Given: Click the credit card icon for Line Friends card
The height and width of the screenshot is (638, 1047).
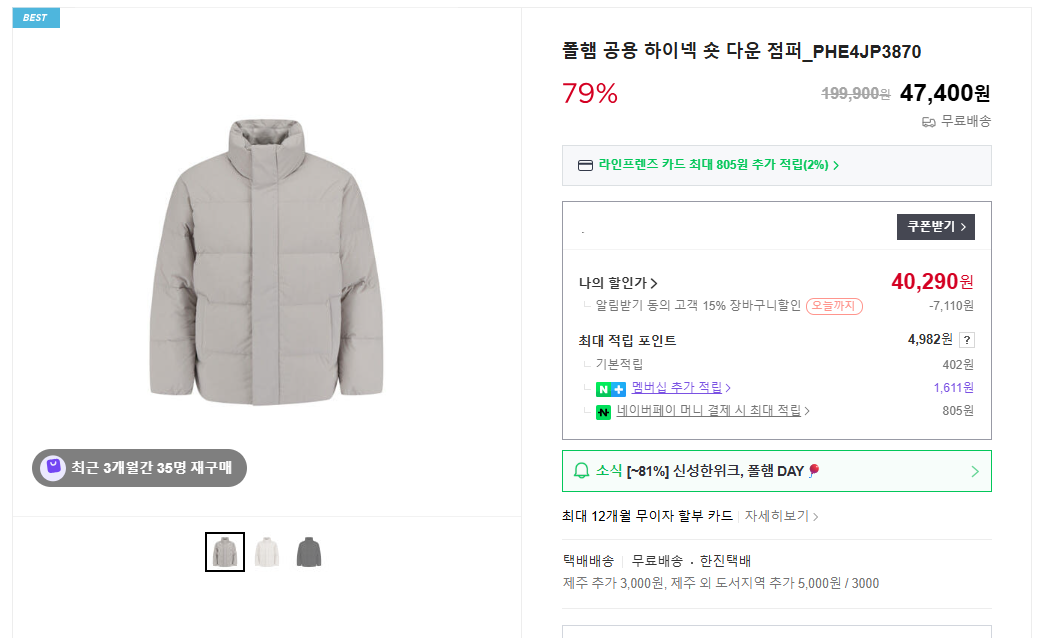Looking at the screenshot, I should (x=586, y=165).
